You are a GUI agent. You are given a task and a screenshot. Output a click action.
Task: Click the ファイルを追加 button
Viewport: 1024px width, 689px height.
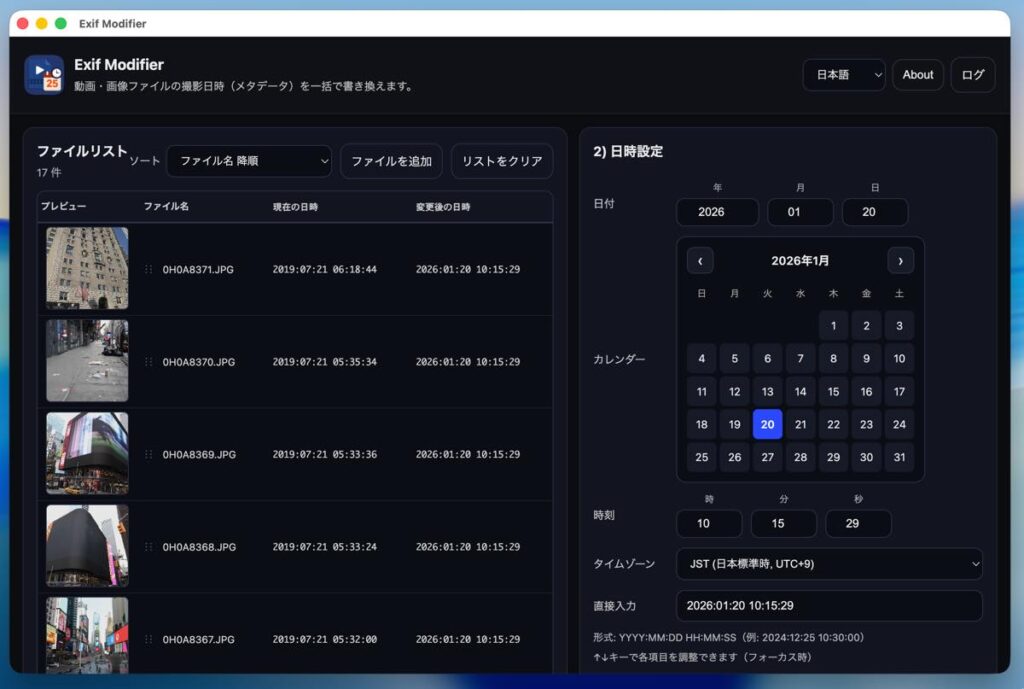click(391, 161)
